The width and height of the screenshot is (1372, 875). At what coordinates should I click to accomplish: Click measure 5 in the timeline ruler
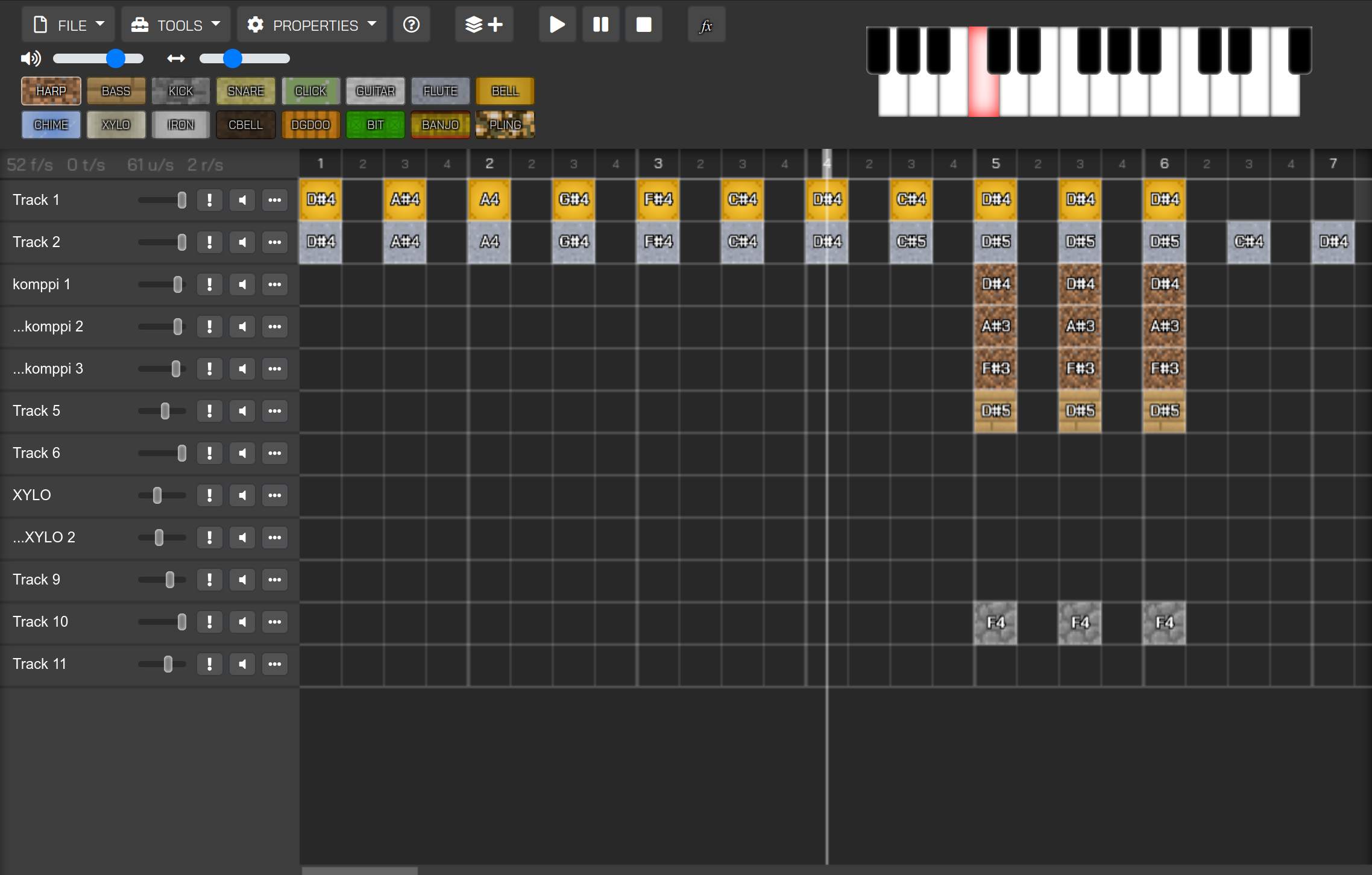996,163
